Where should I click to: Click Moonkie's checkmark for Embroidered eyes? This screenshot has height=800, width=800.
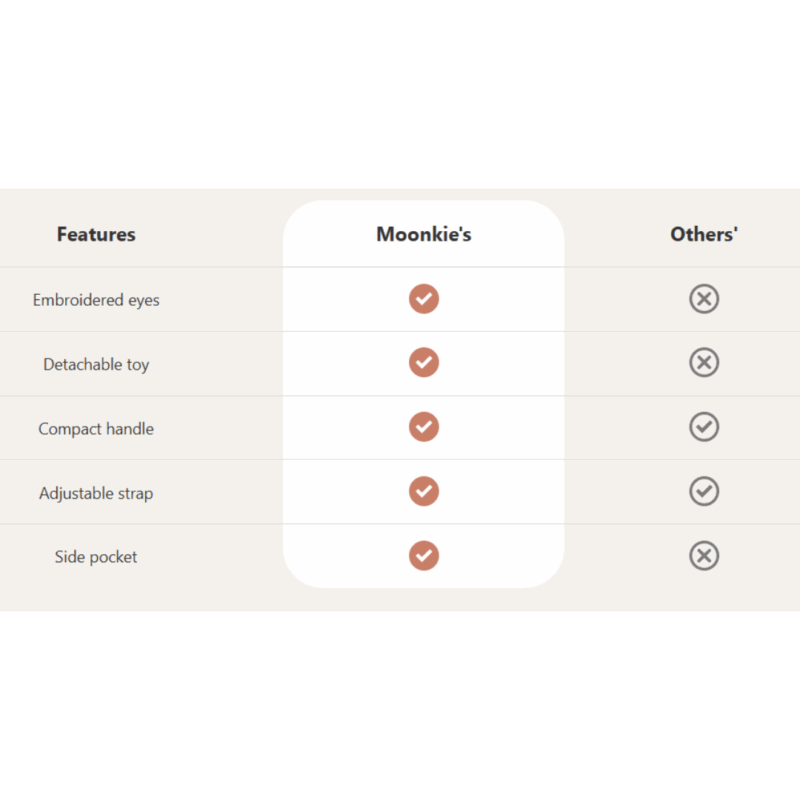(424, 299)
